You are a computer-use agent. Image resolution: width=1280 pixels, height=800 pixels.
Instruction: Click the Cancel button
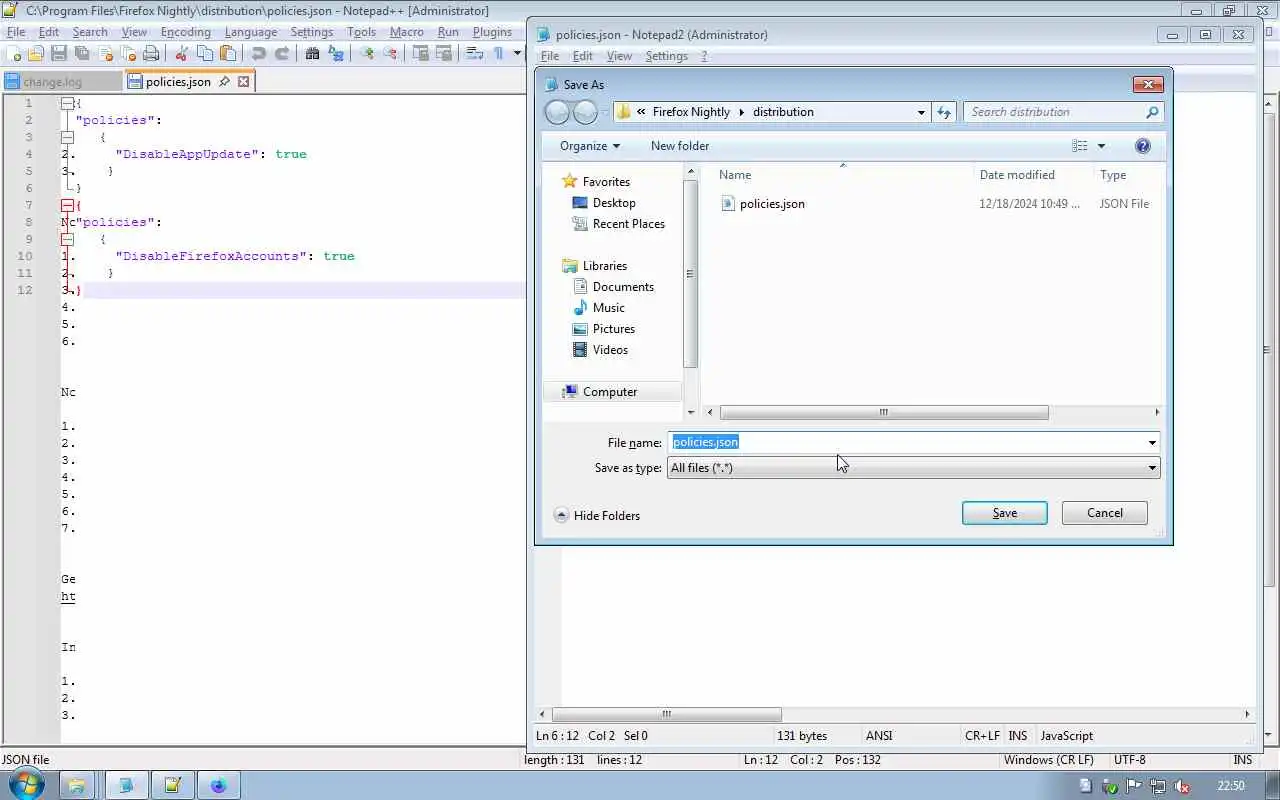point(1104,513)
